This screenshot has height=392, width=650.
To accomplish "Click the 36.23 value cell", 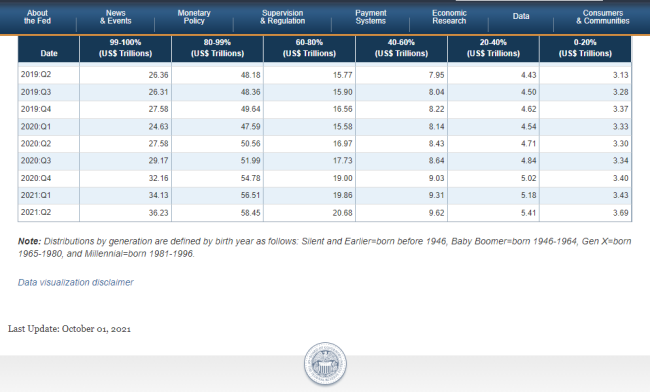I will tap(125, 213).
